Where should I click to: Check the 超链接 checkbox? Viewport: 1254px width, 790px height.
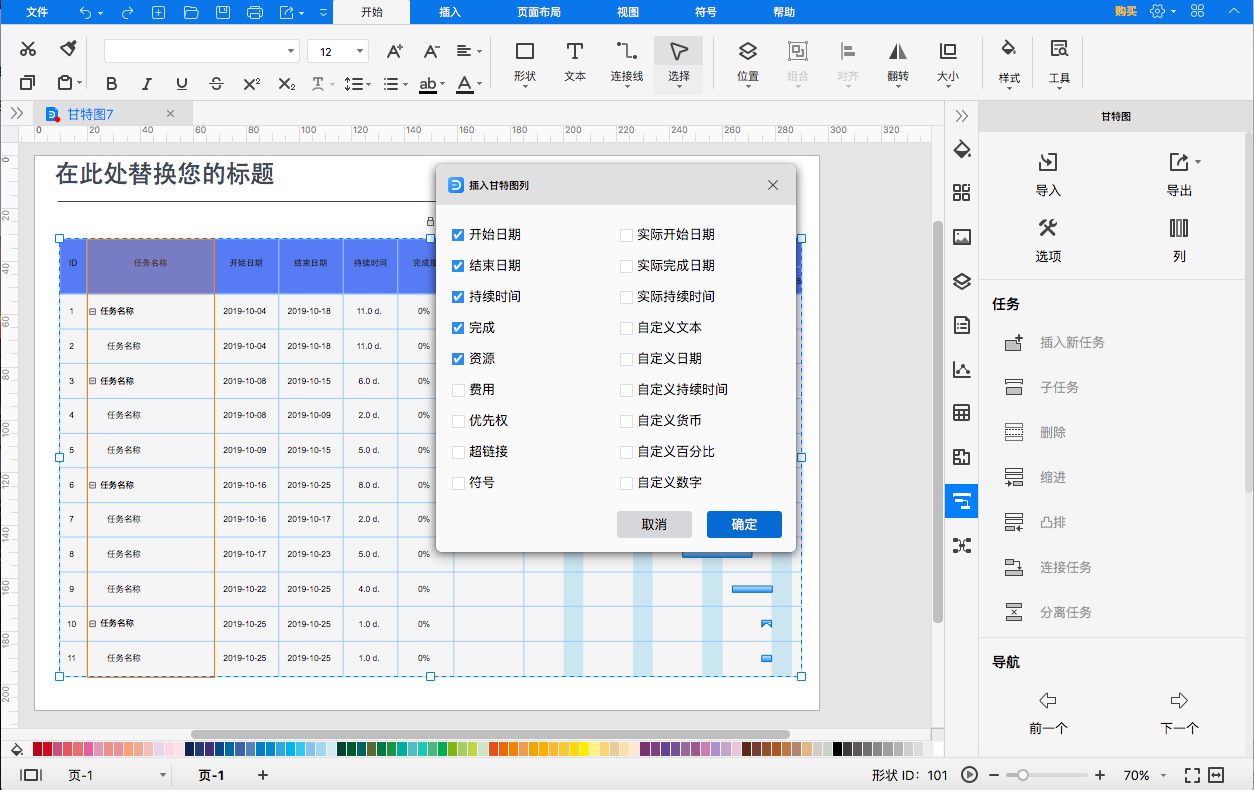[458, 452]
